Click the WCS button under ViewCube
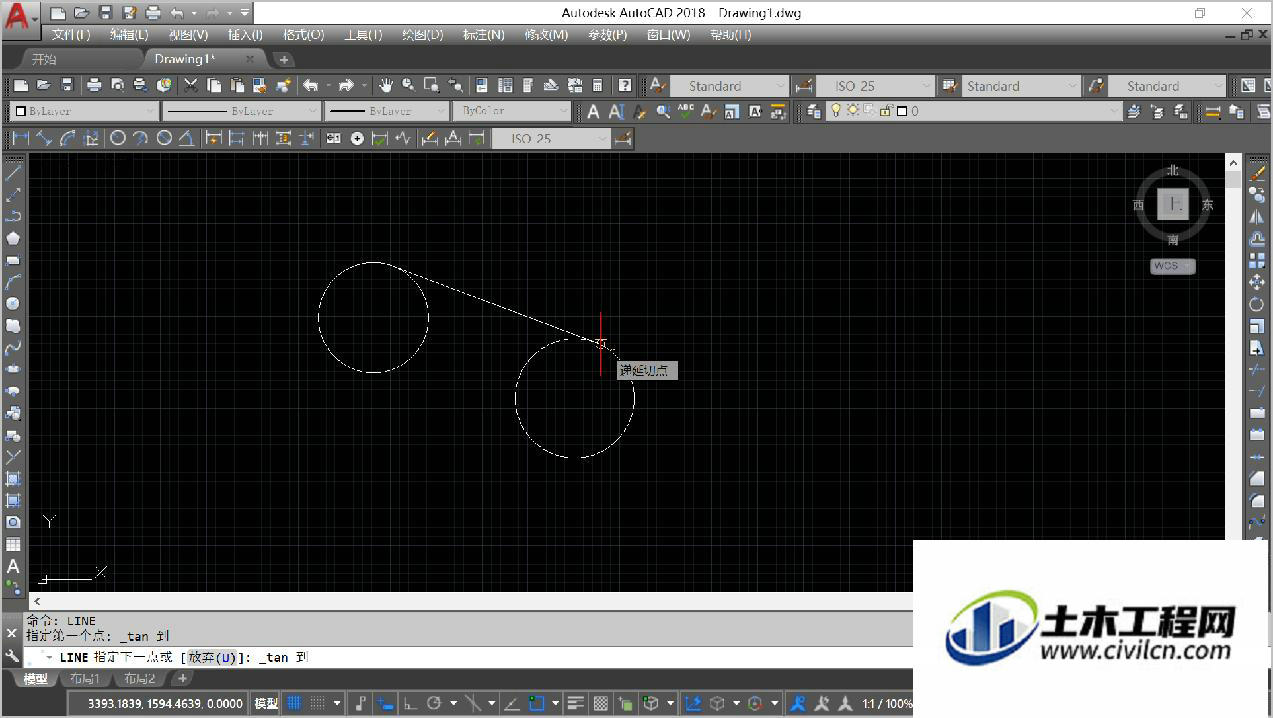This screenshot has height=718, width=1273. (x=1172, y=266)
